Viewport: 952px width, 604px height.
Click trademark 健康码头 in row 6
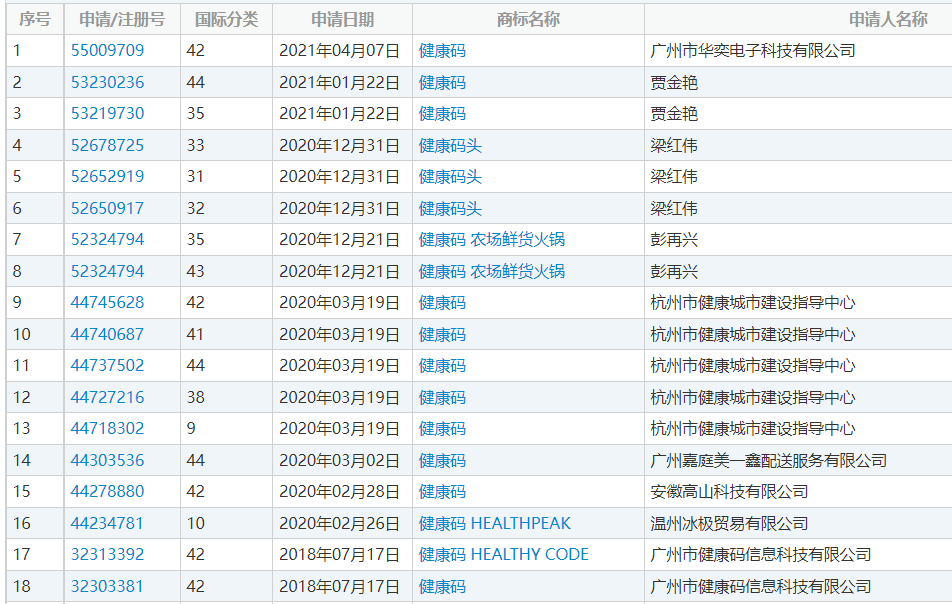tap(450, 209)
